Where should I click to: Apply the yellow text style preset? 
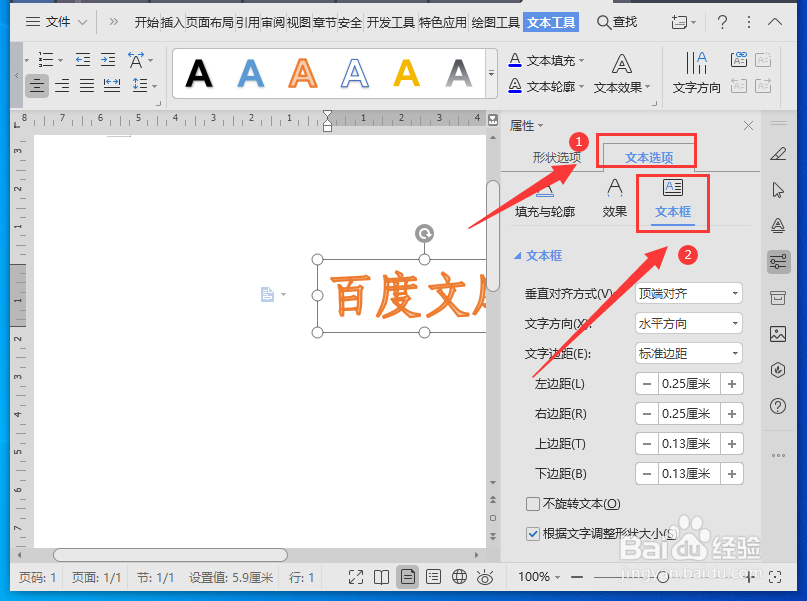coord(407,74)
